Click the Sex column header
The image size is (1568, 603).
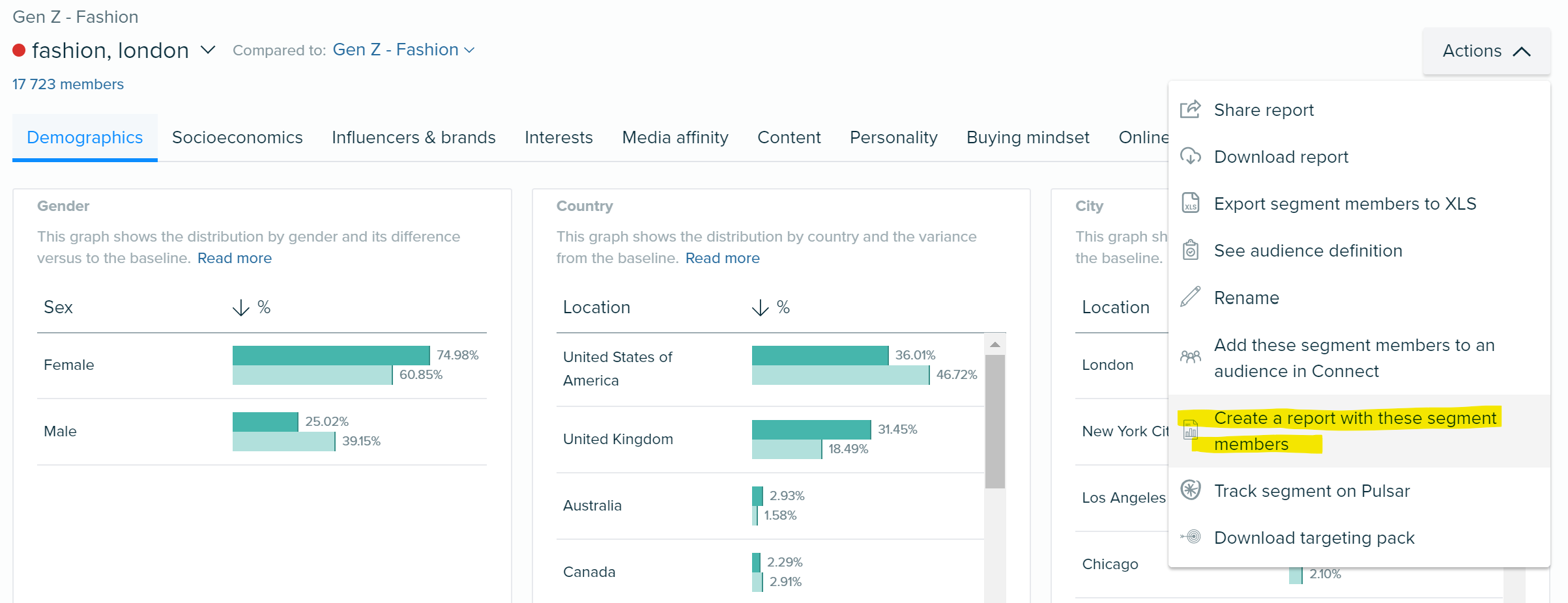(x=58, y=307)
